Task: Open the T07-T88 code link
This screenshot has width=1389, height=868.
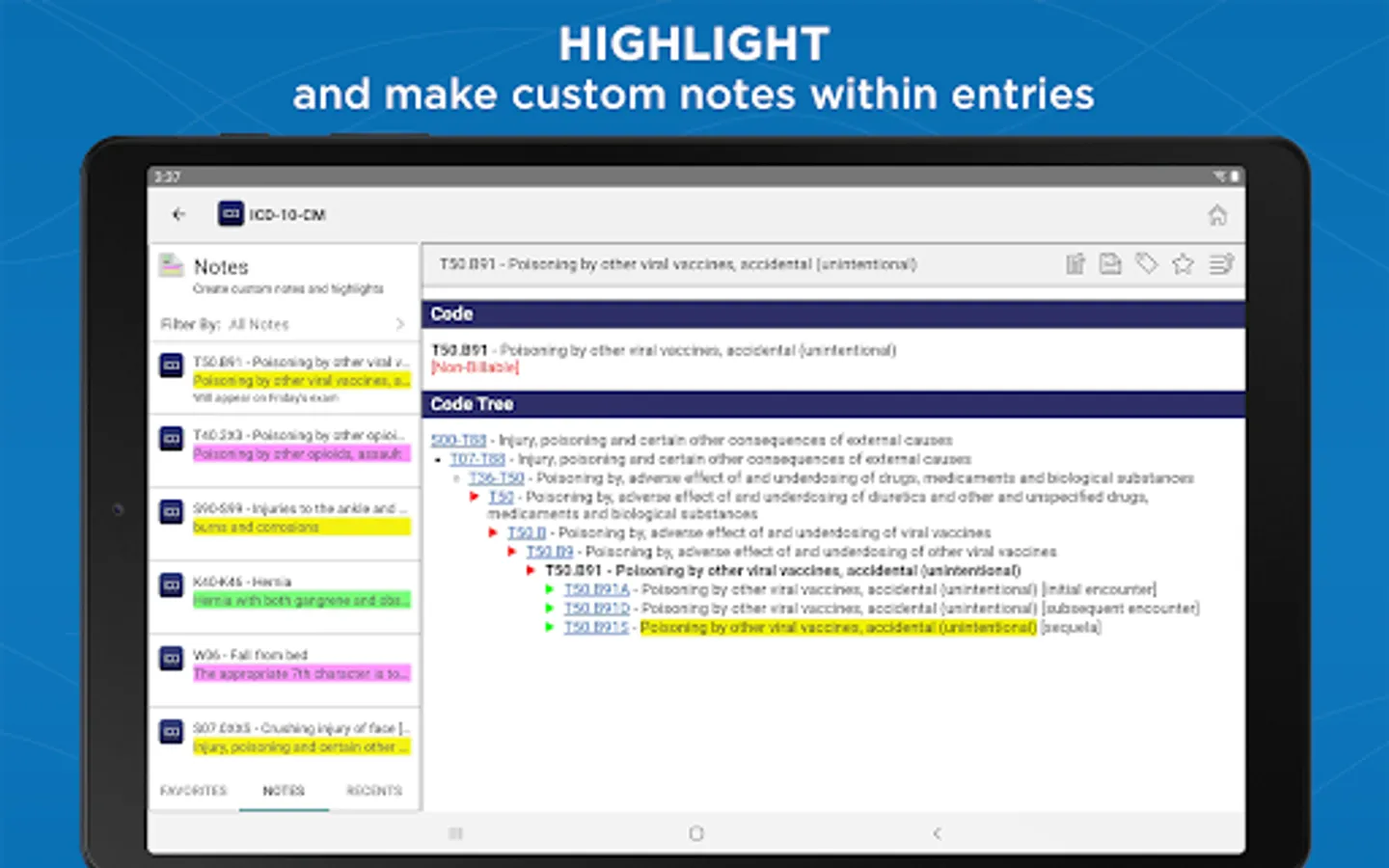Action: point(477,459)
